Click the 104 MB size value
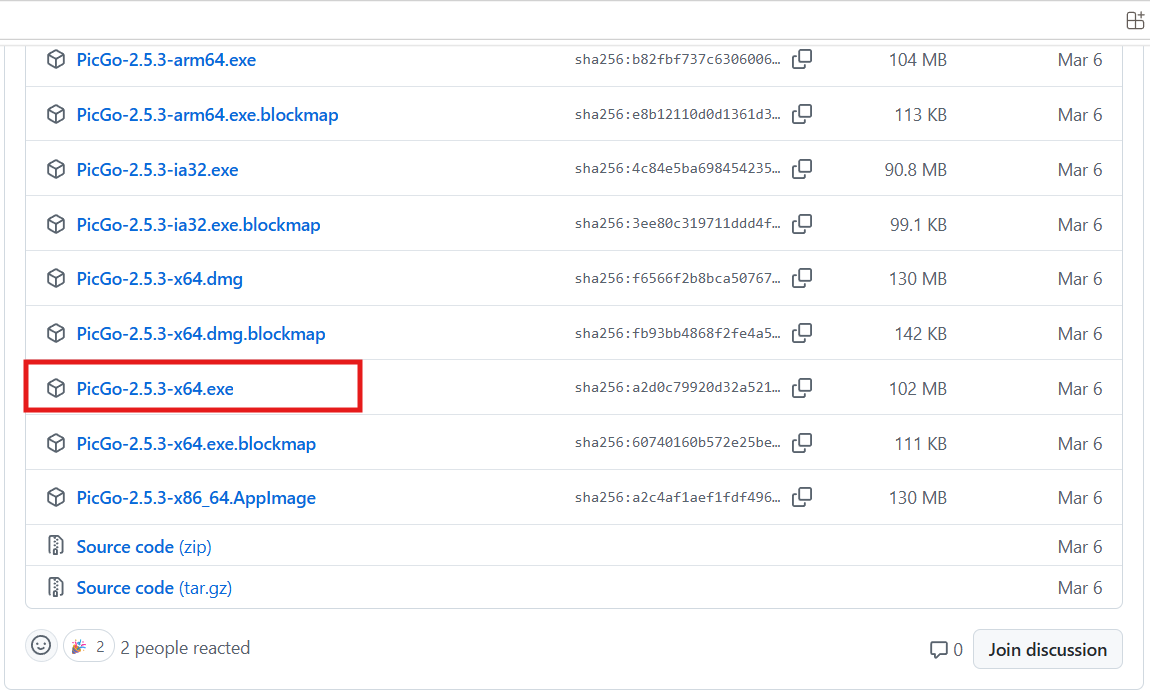1150x696 pixels. coord(918,60)
